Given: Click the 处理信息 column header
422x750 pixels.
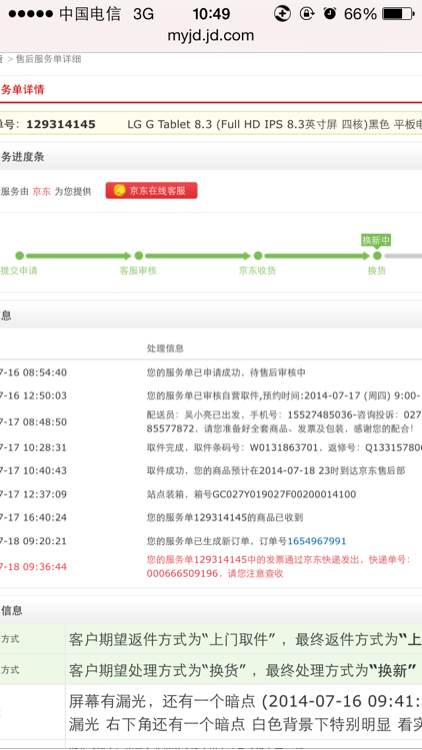Looking at the screenshot, I should pos(165,348).
